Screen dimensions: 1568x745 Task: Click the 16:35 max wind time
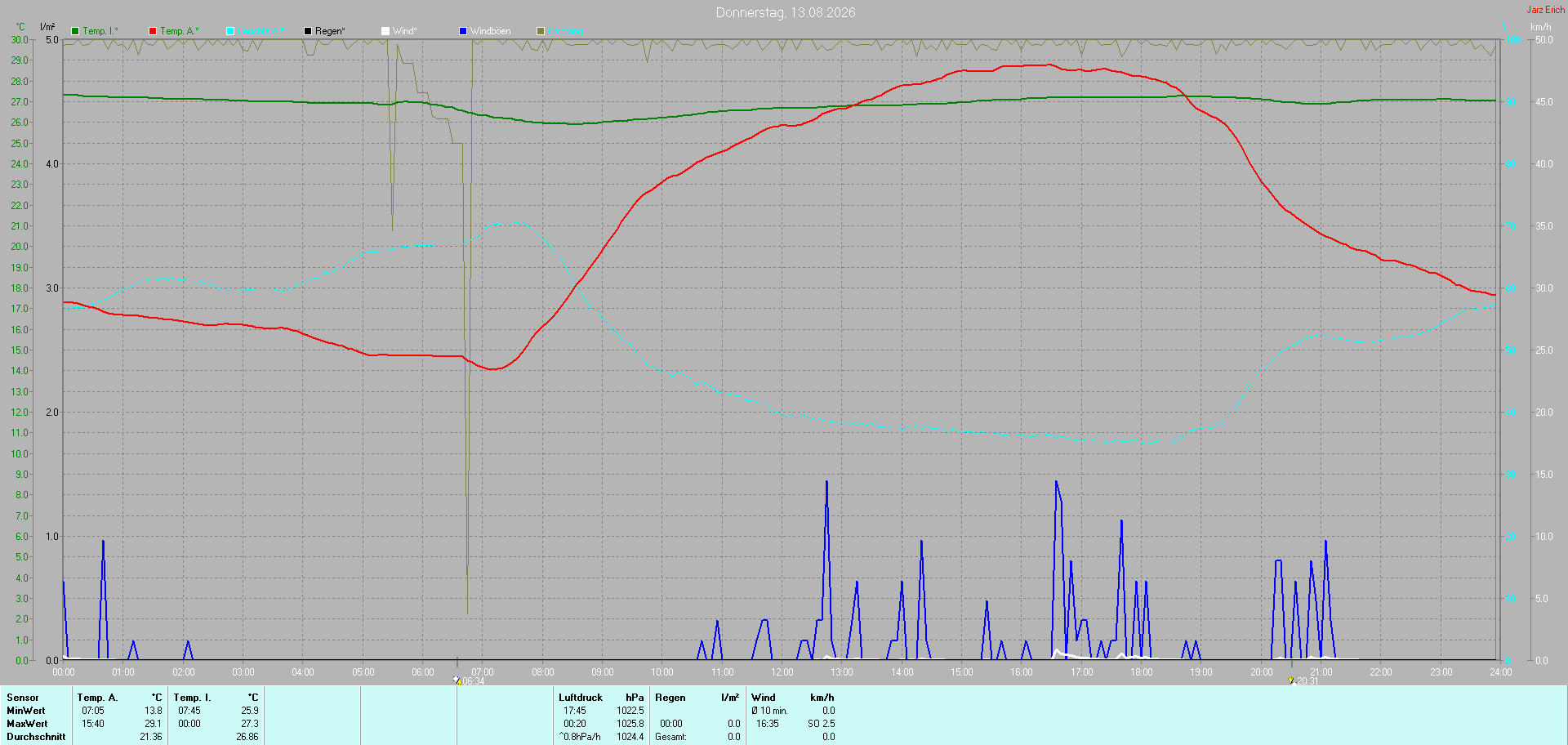click(x=768, y=724)
